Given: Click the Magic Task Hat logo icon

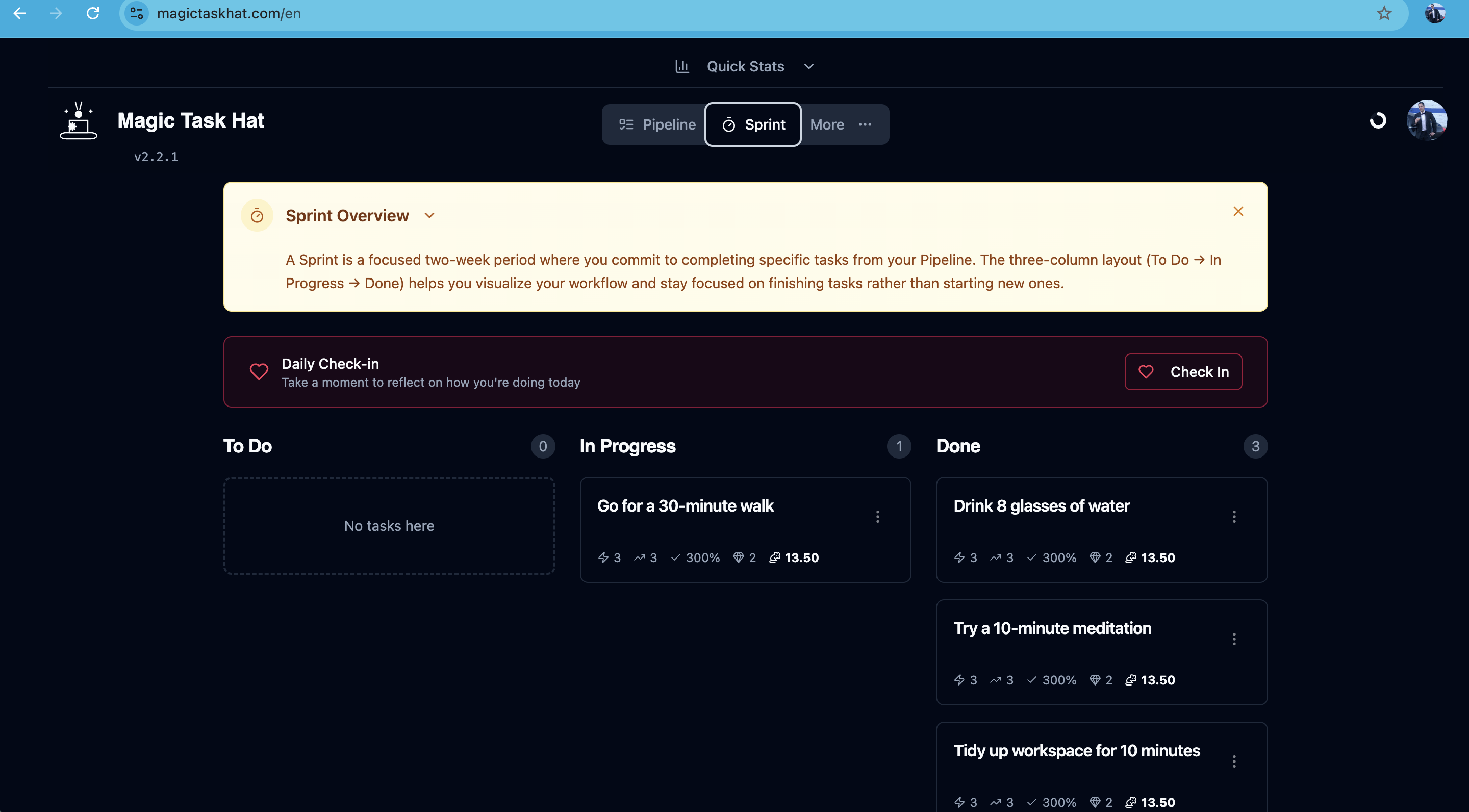Looking at the screenshot, I should pyautogui.click(x=79, y=120).
